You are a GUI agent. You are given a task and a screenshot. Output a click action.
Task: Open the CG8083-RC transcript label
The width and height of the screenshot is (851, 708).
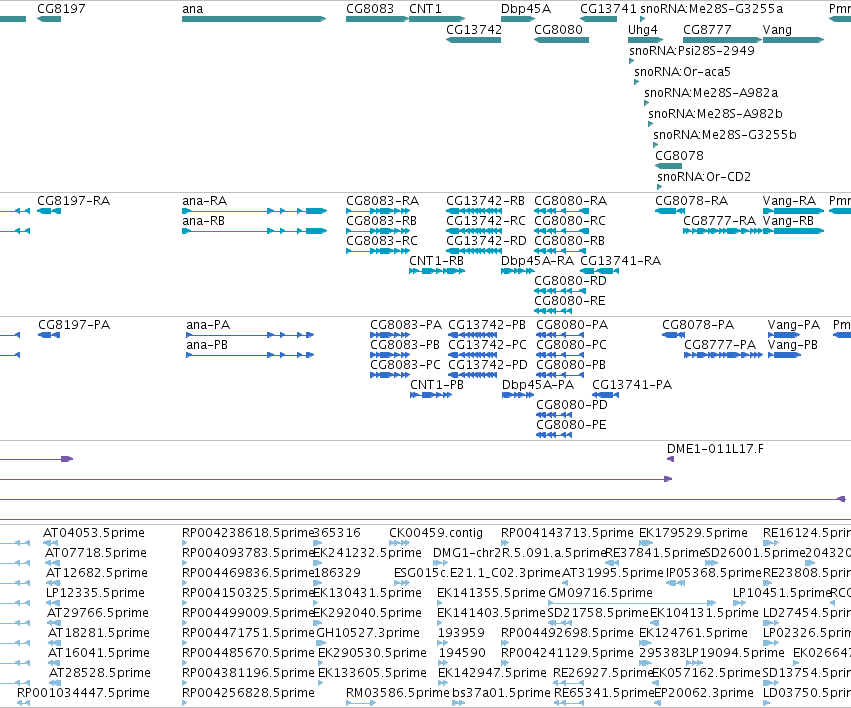point(382,241)
